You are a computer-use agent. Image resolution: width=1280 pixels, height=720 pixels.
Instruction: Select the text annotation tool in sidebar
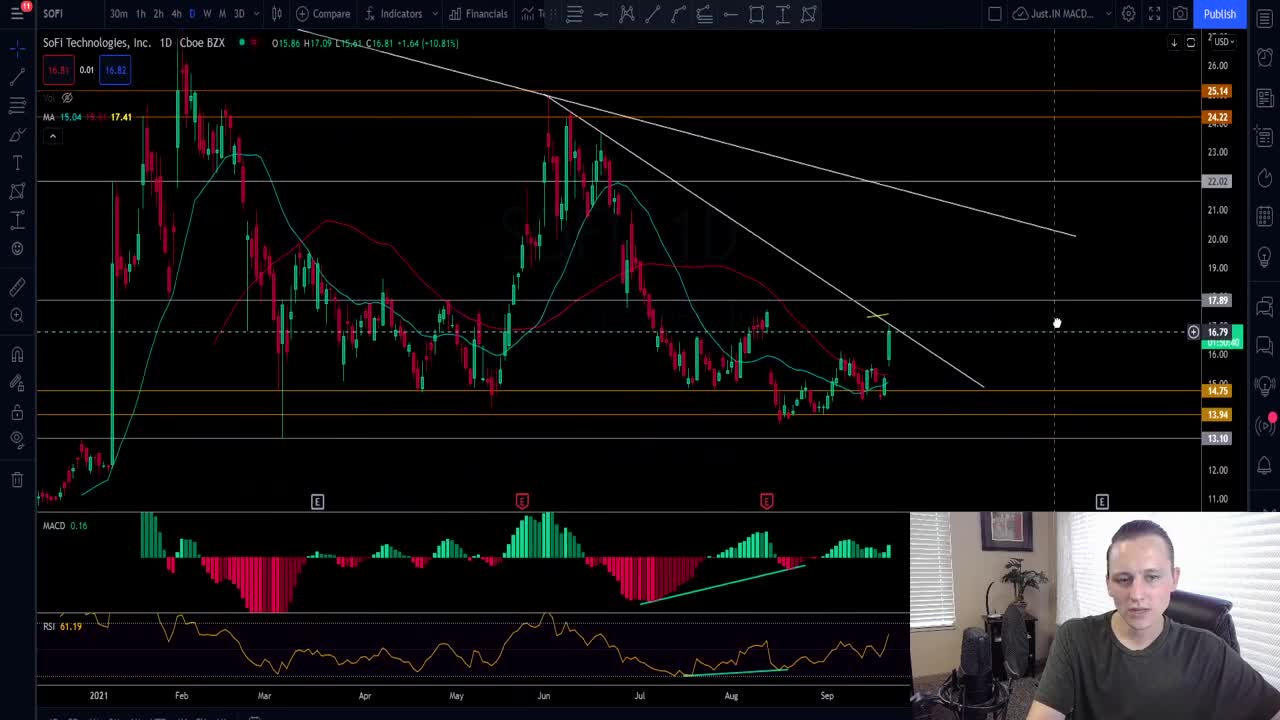tap(17, 162)
